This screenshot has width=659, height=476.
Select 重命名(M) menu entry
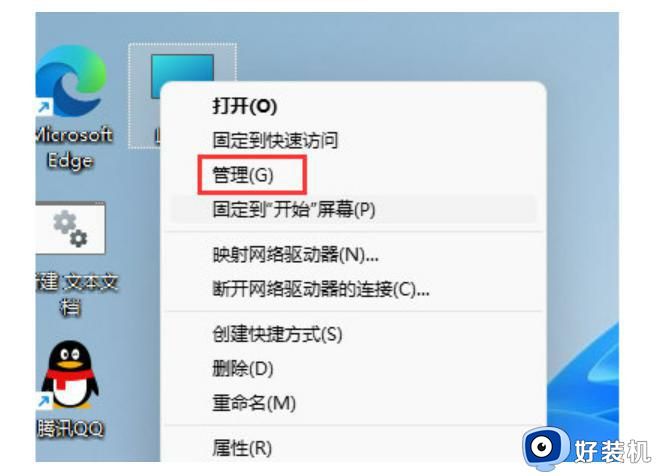pyautogui.click(x=254, y=403)
